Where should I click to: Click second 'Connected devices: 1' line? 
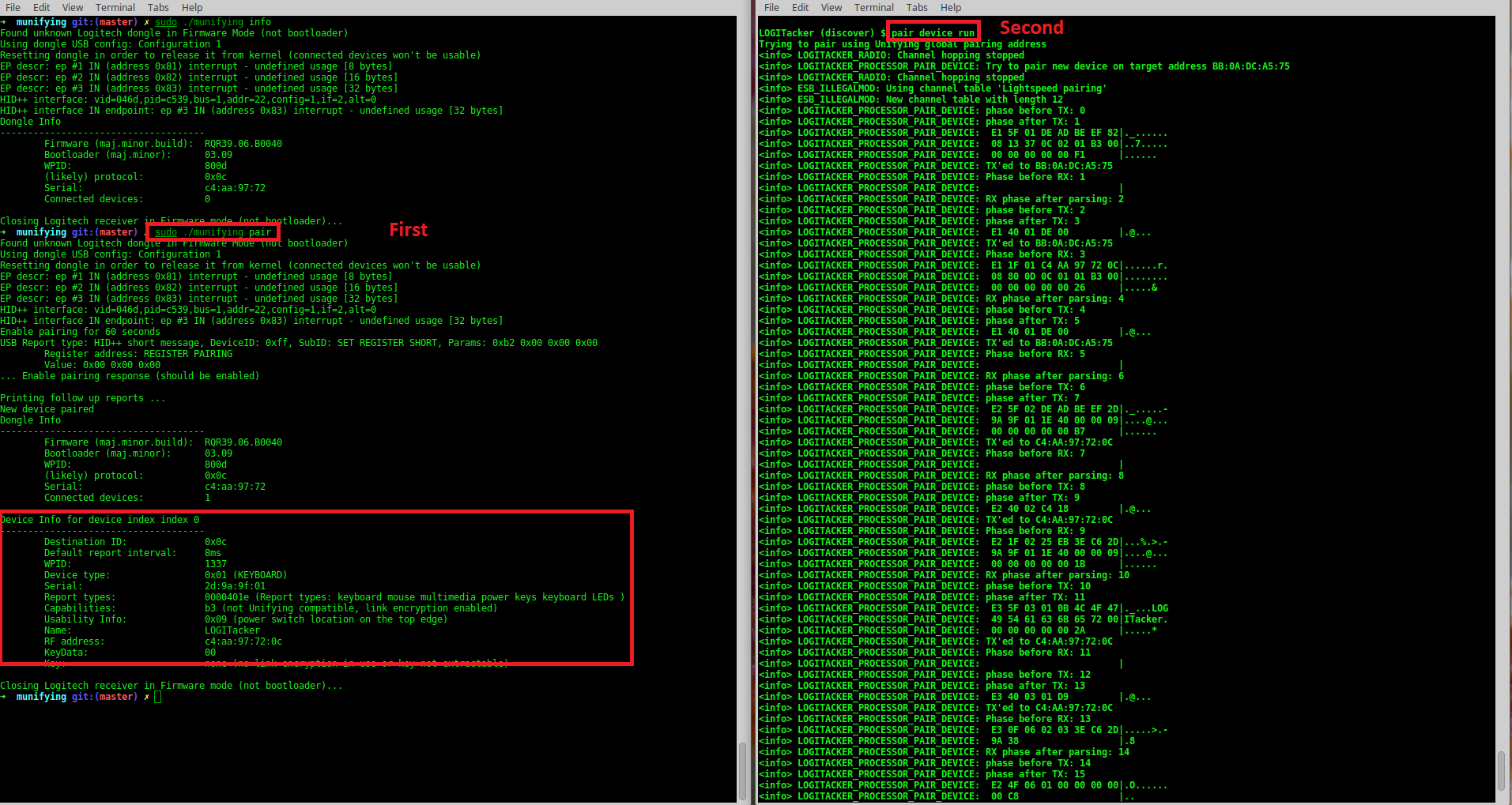pos(127,498)
